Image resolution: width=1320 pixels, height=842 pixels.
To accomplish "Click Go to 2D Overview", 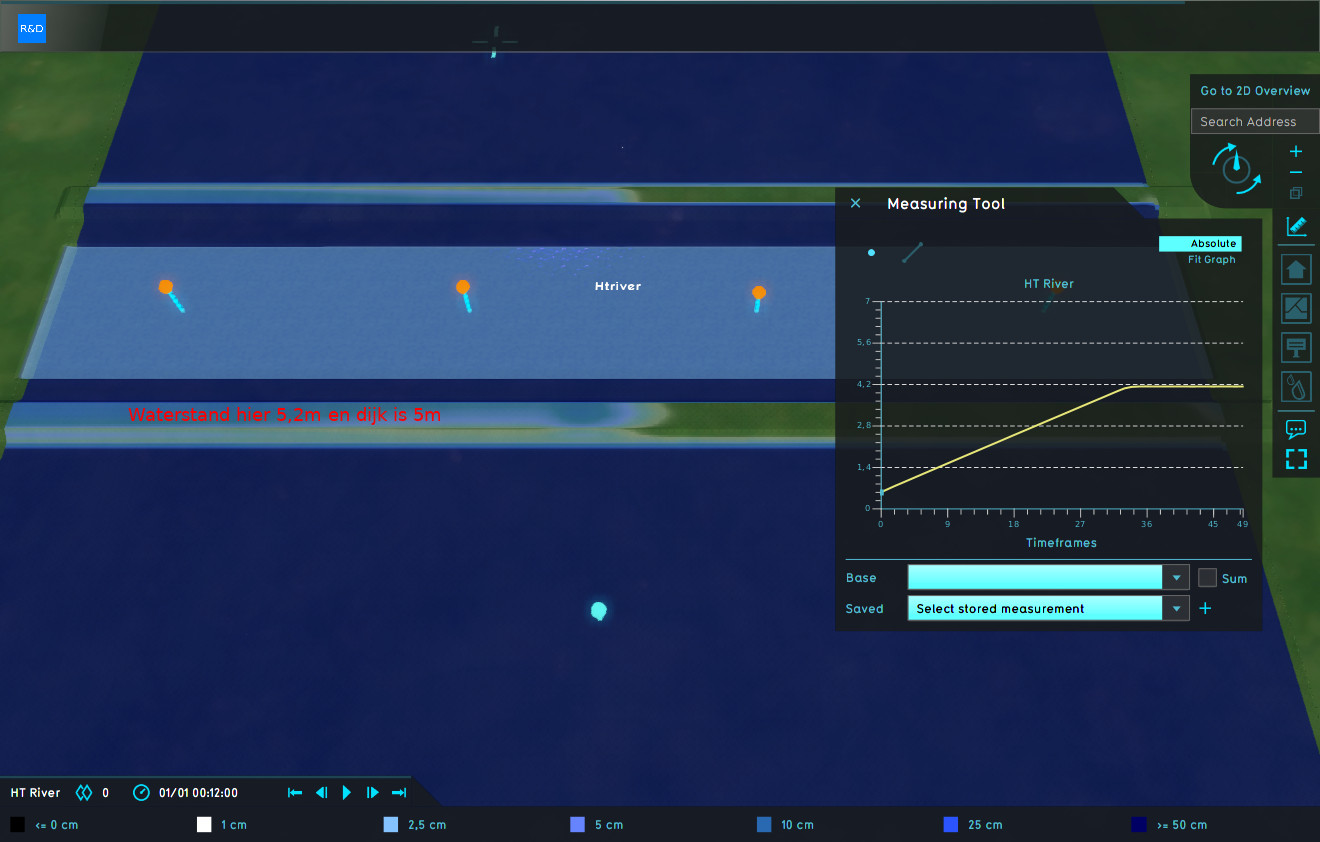I will tap(1254, 91).
